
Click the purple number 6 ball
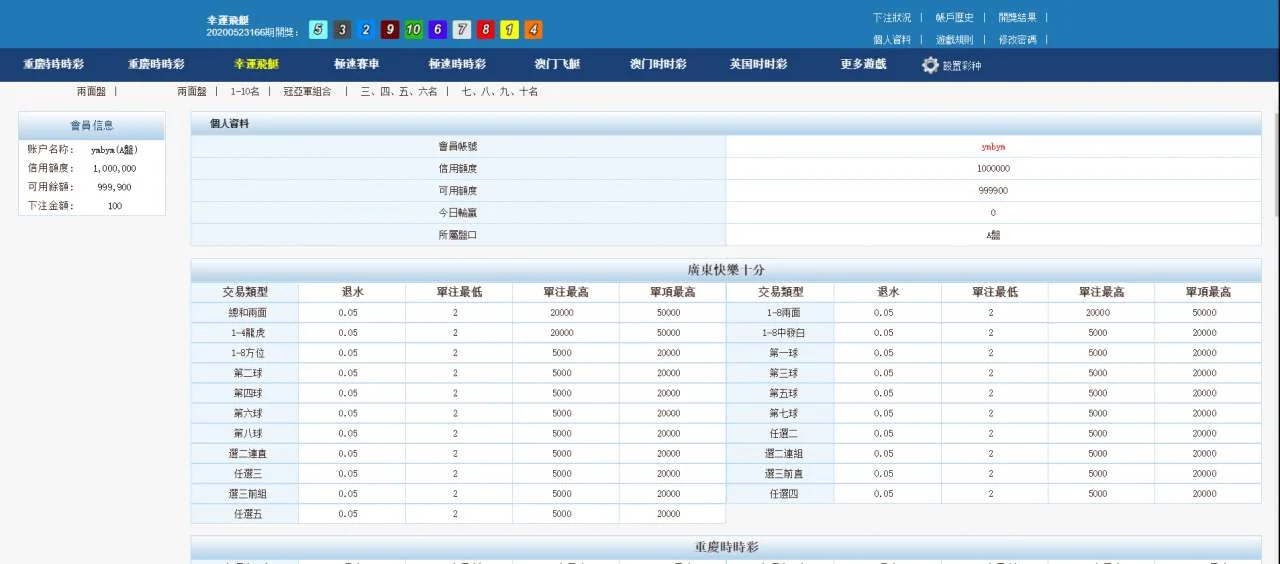[438, 30]
